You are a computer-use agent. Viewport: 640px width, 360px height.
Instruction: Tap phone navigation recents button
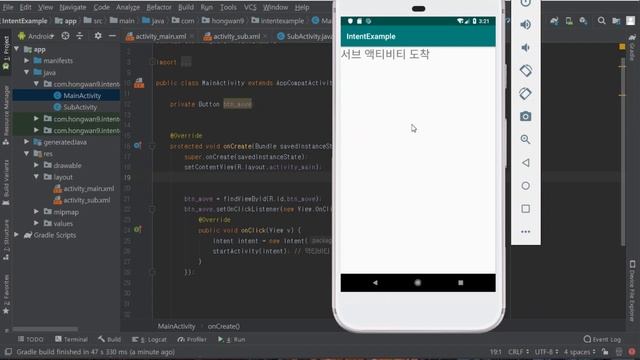click(x=460, y=282)
